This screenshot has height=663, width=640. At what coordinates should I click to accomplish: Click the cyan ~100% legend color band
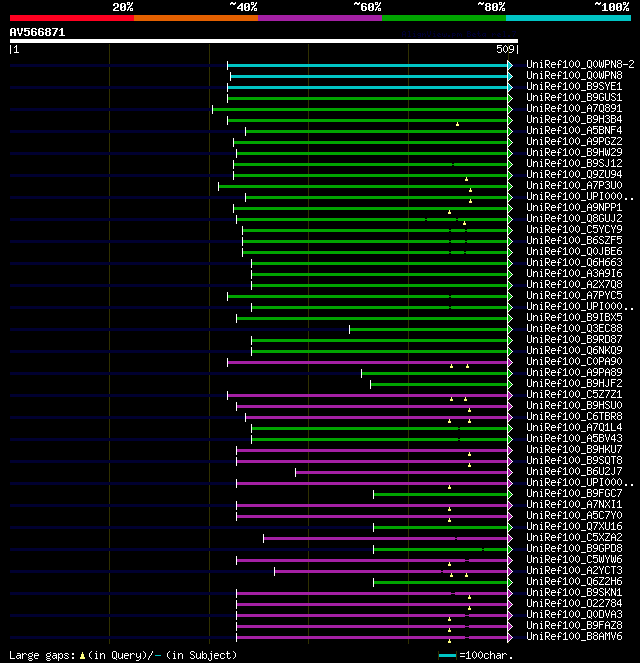[568, 18]
